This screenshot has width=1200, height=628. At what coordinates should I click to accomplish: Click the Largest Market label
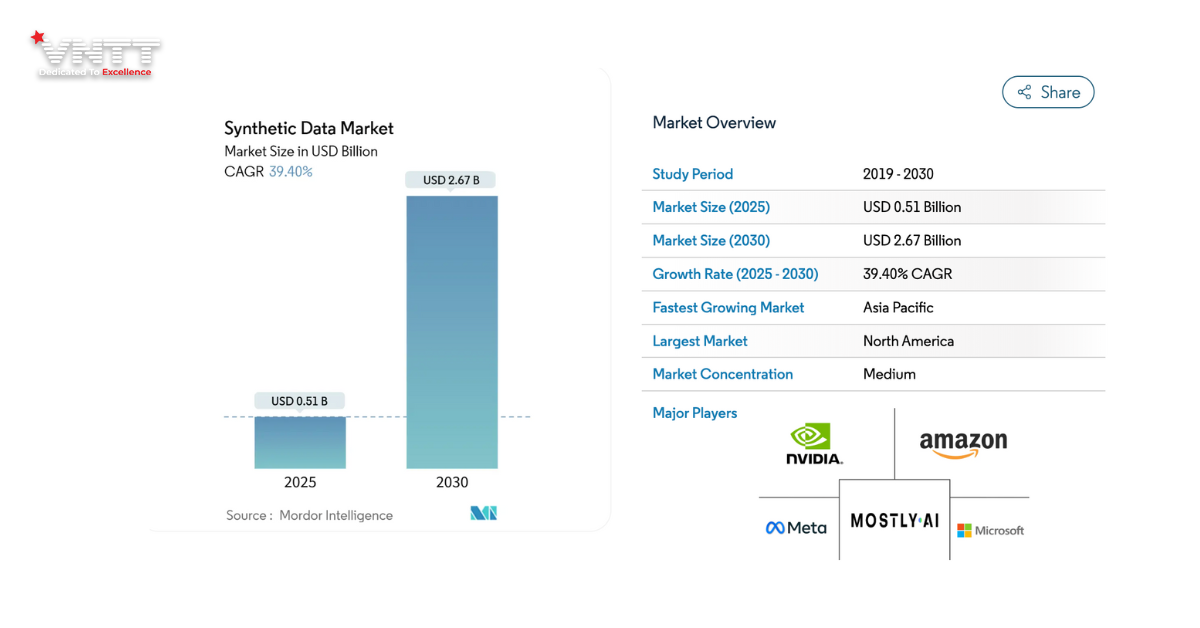click(x=699, y=341)
